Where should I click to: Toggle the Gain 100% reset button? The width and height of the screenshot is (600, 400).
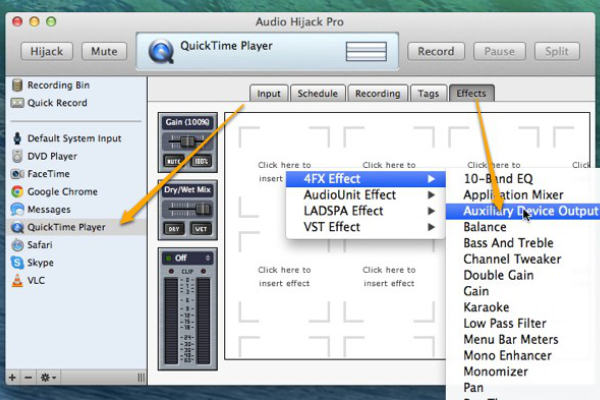201,161
